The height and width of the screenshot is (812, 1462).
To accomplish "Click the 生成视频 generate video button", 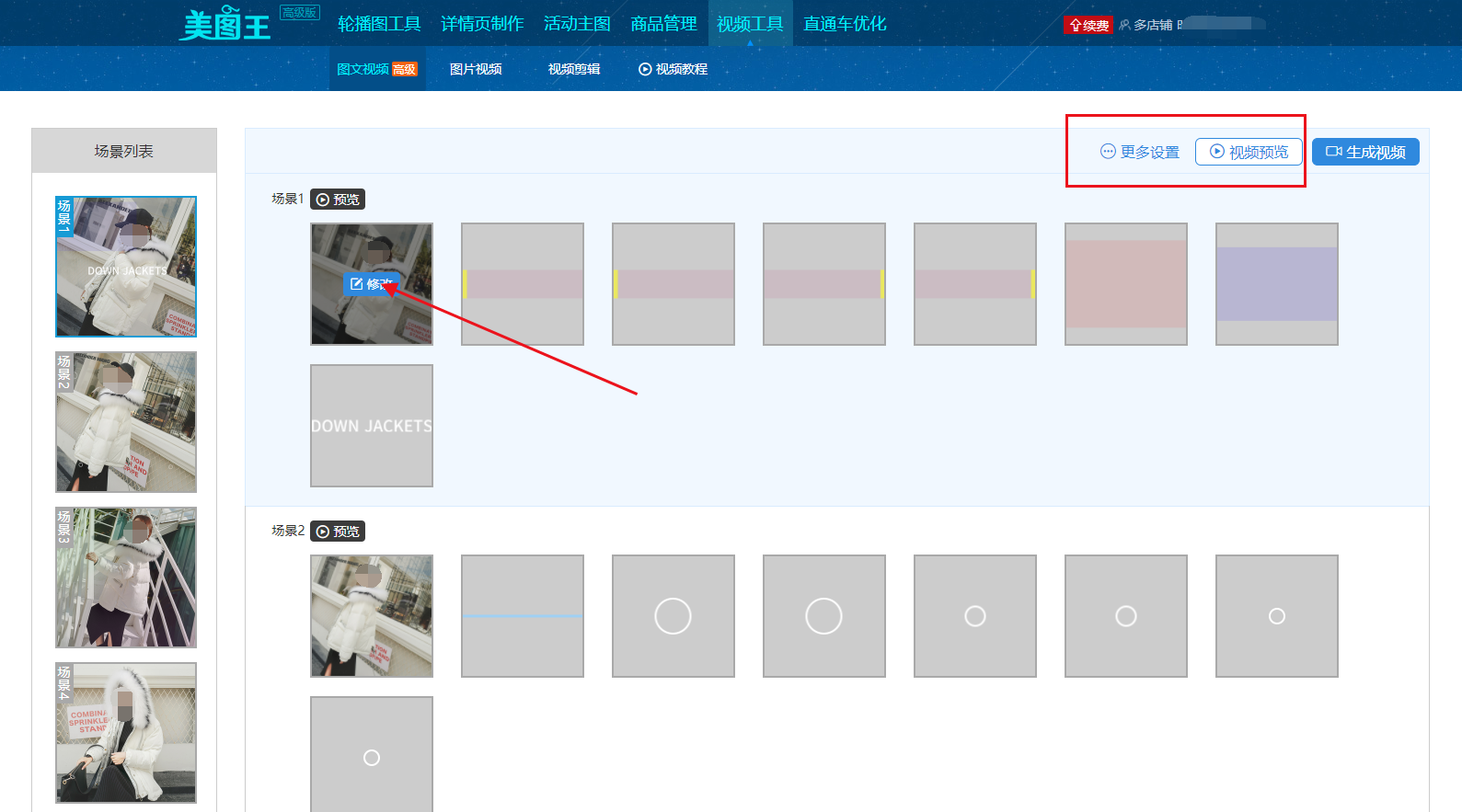I will pyautogui.click(x=1365, y=152).
